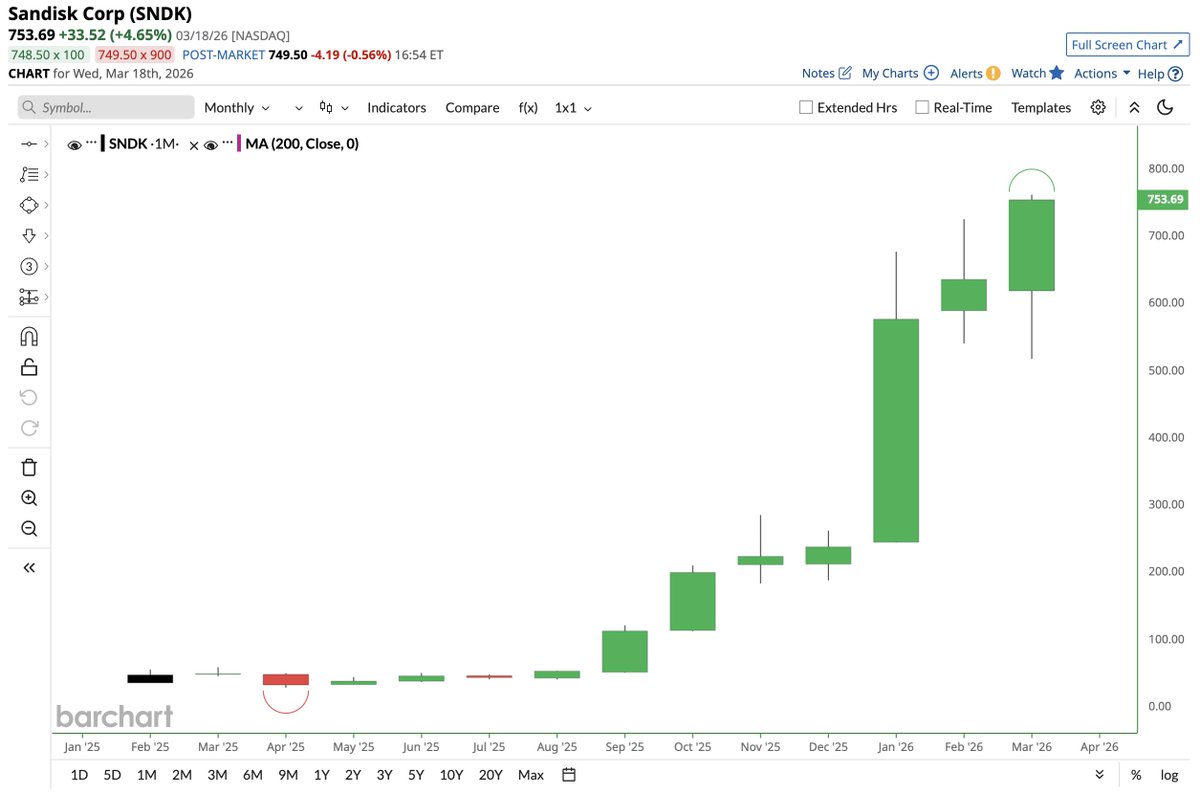This screenshot has width=1200, height=794.
Task: Open the annotation tools in sidebar
Action: 29,174
